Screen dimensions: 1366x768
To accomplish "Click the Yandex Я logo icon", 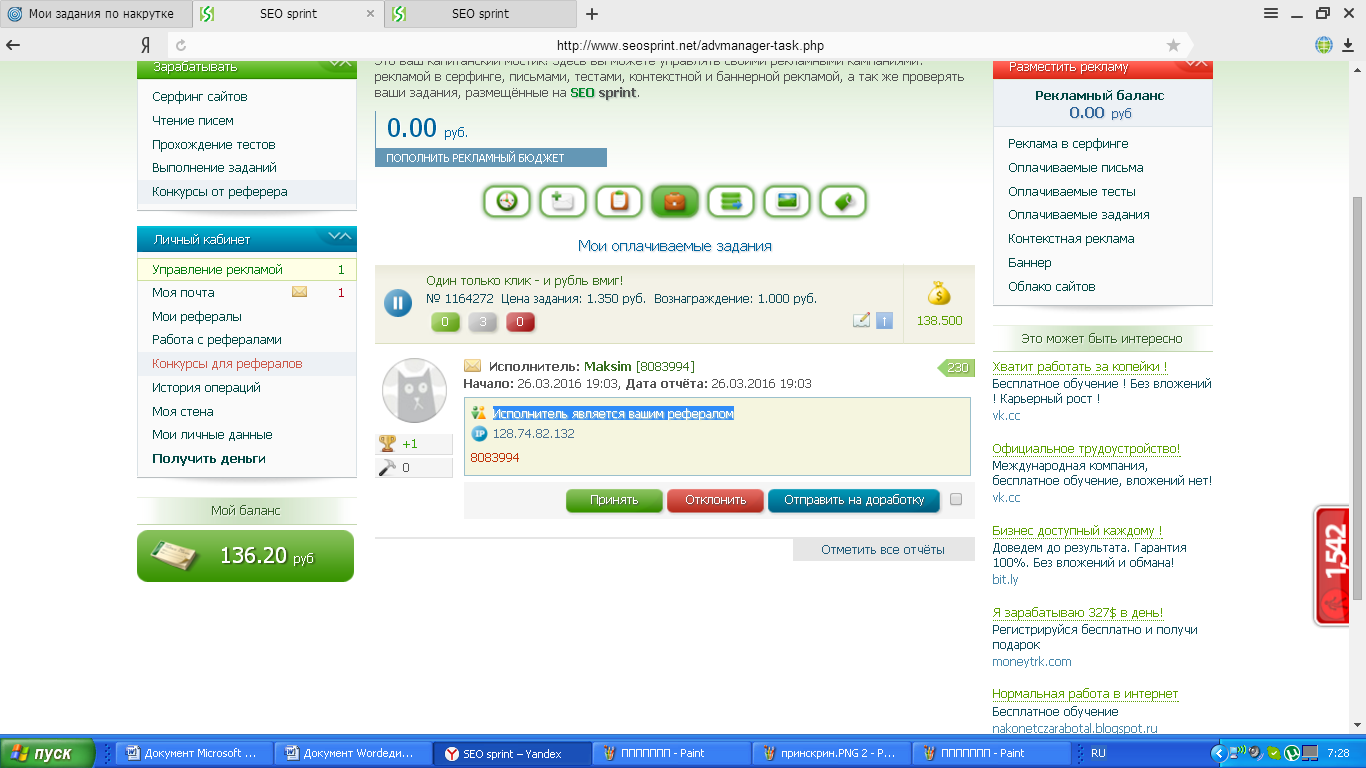I will [x=145, y=45].
